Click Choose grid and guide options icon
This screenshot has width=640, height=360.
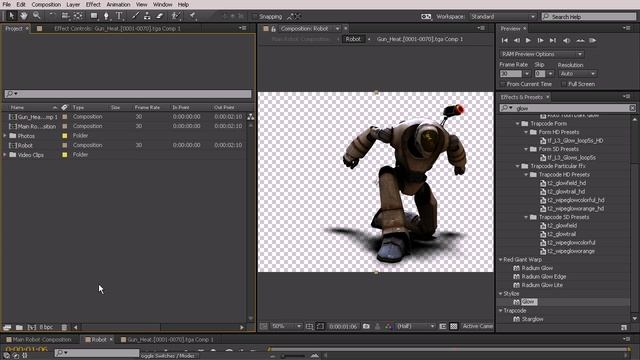(309, 326)
